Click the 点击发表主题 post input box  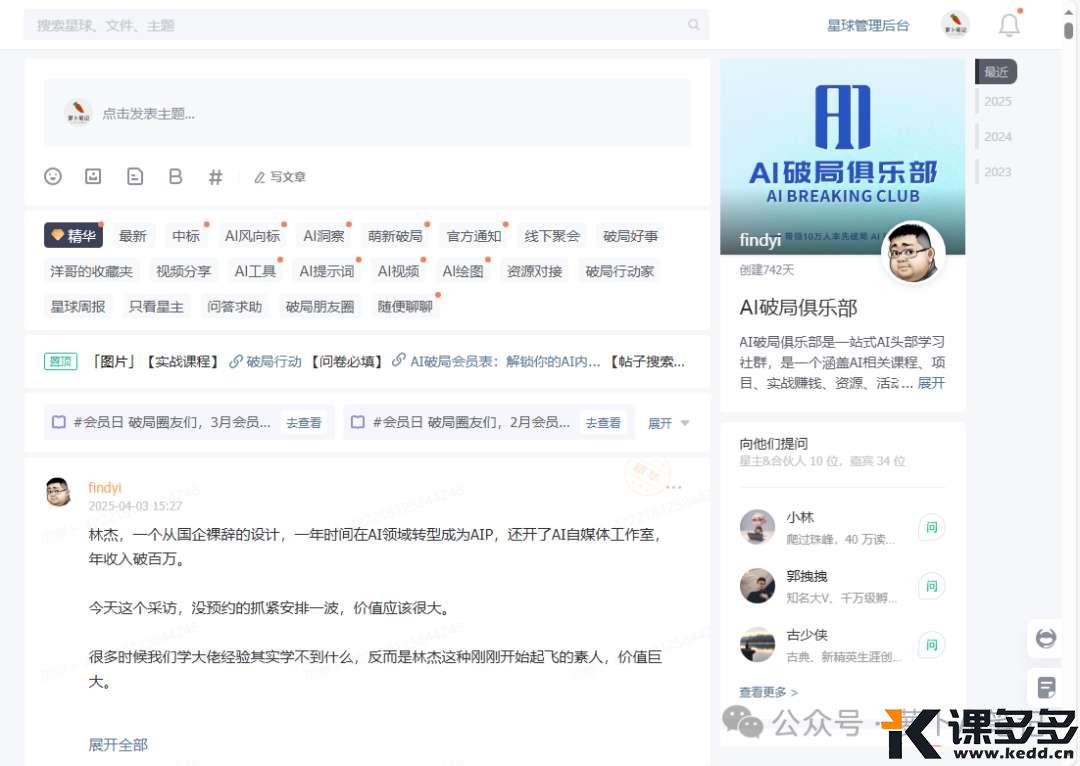point(367,113)
